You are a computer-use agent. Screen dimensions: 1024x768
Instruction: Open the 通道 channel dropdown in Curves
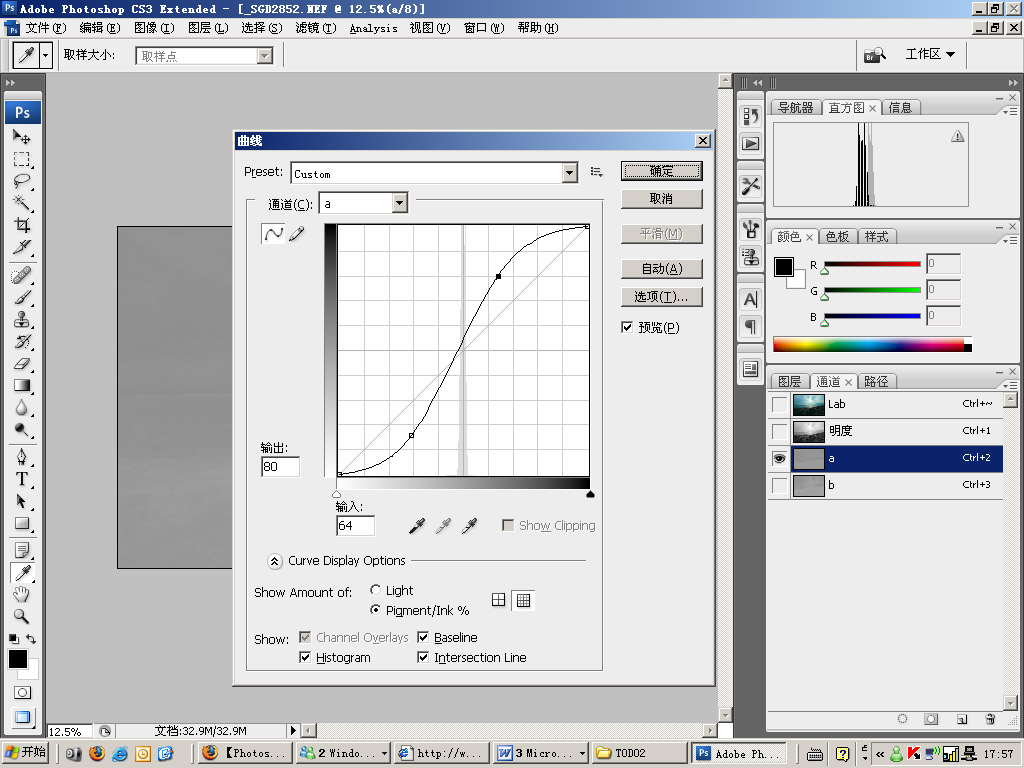[400, 203]
